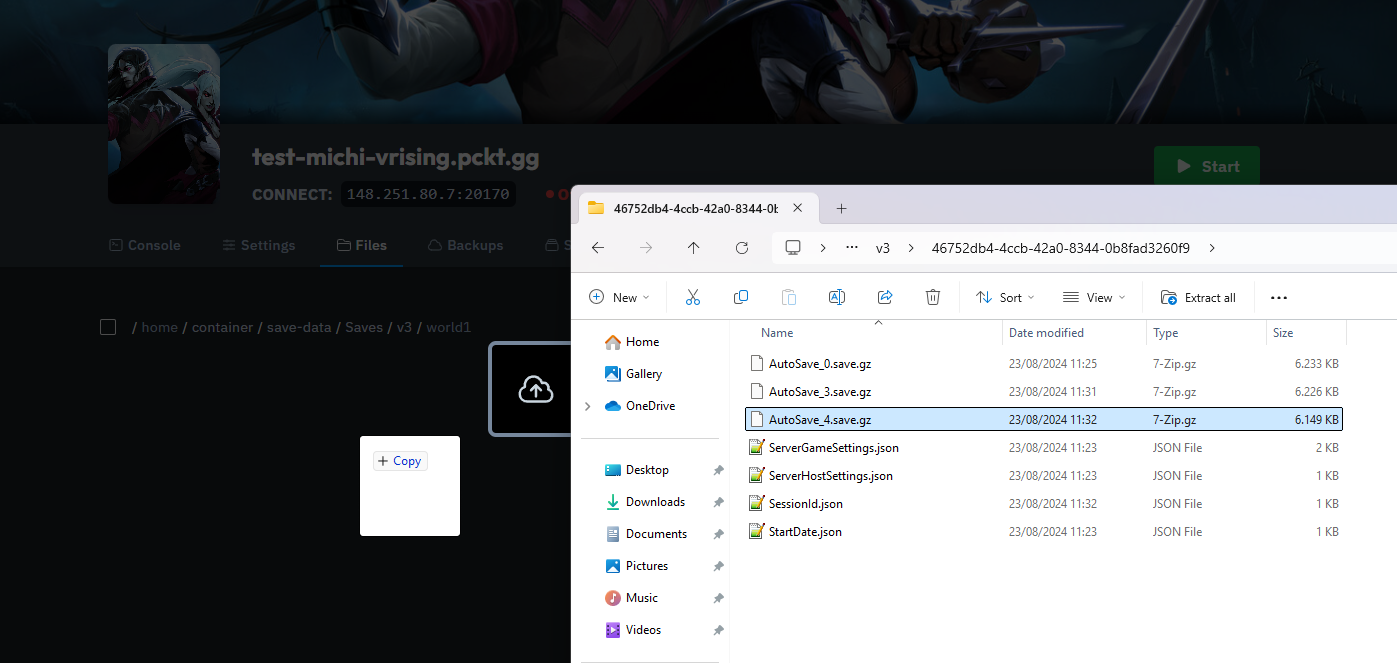Navigate back with the Back arrow

598,248
